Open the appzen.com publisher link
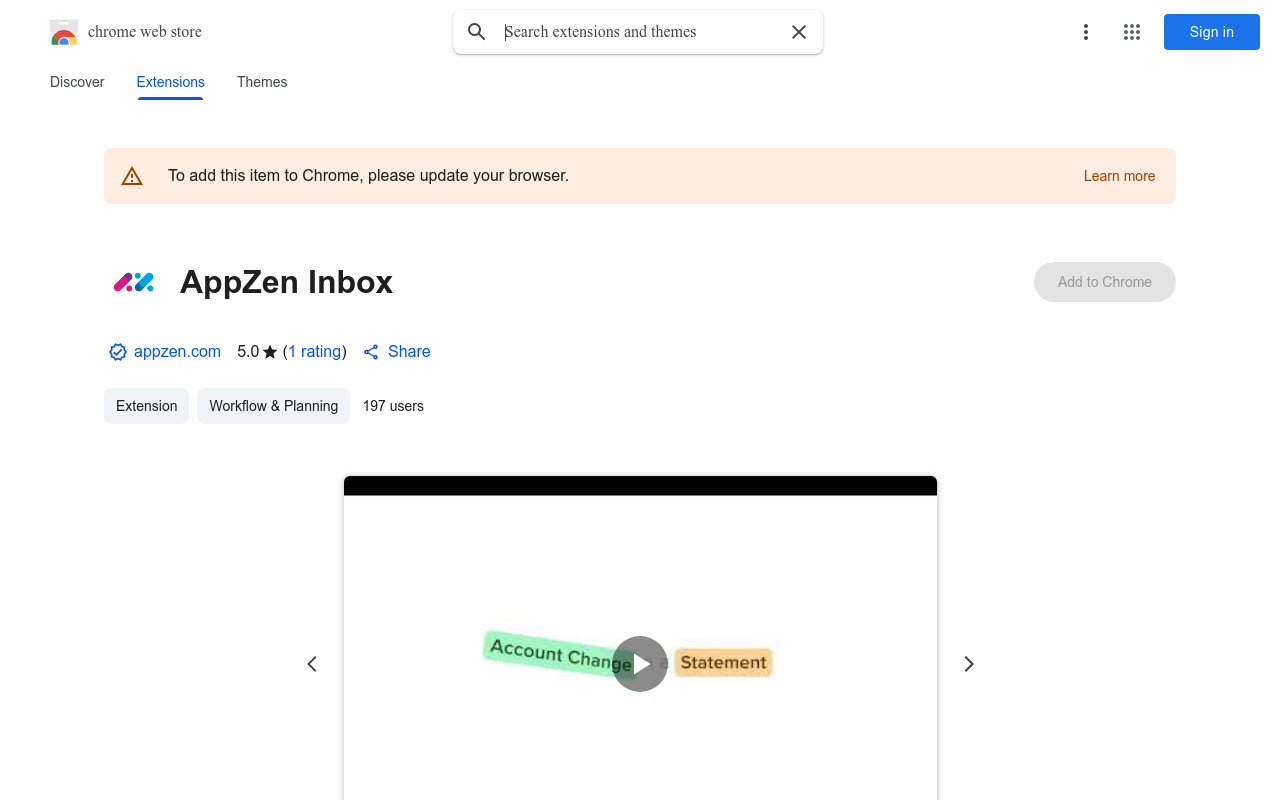Screen dimensions: 1280x800 [177, 352]
